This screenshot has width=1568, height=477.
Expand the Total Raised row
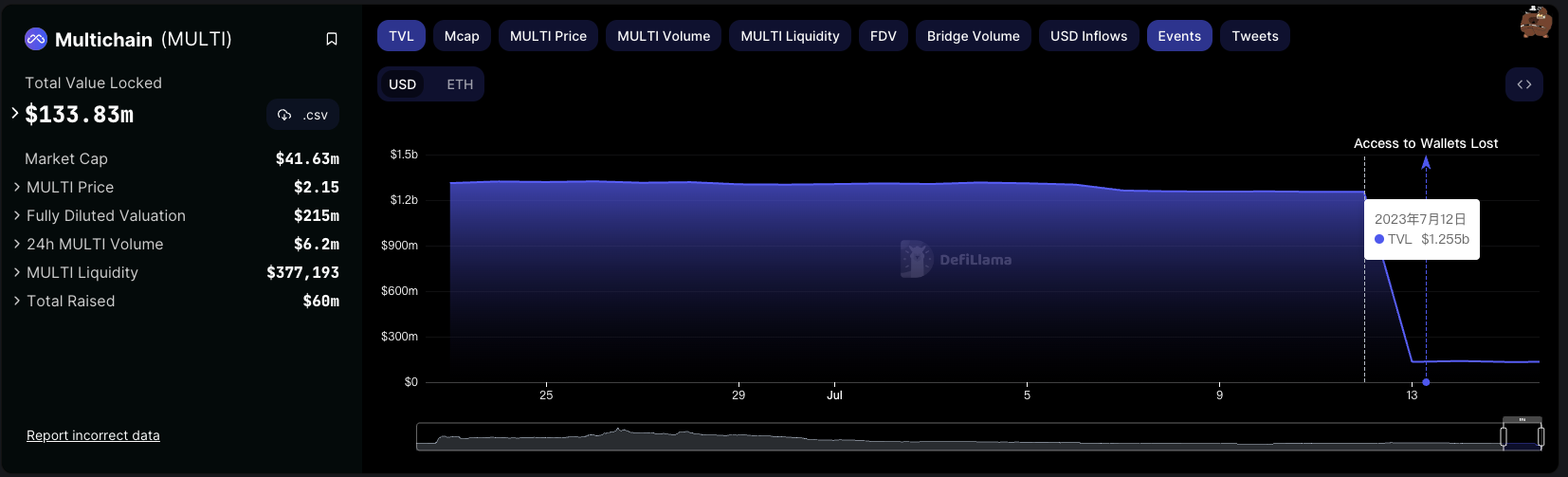coord(17,301)
